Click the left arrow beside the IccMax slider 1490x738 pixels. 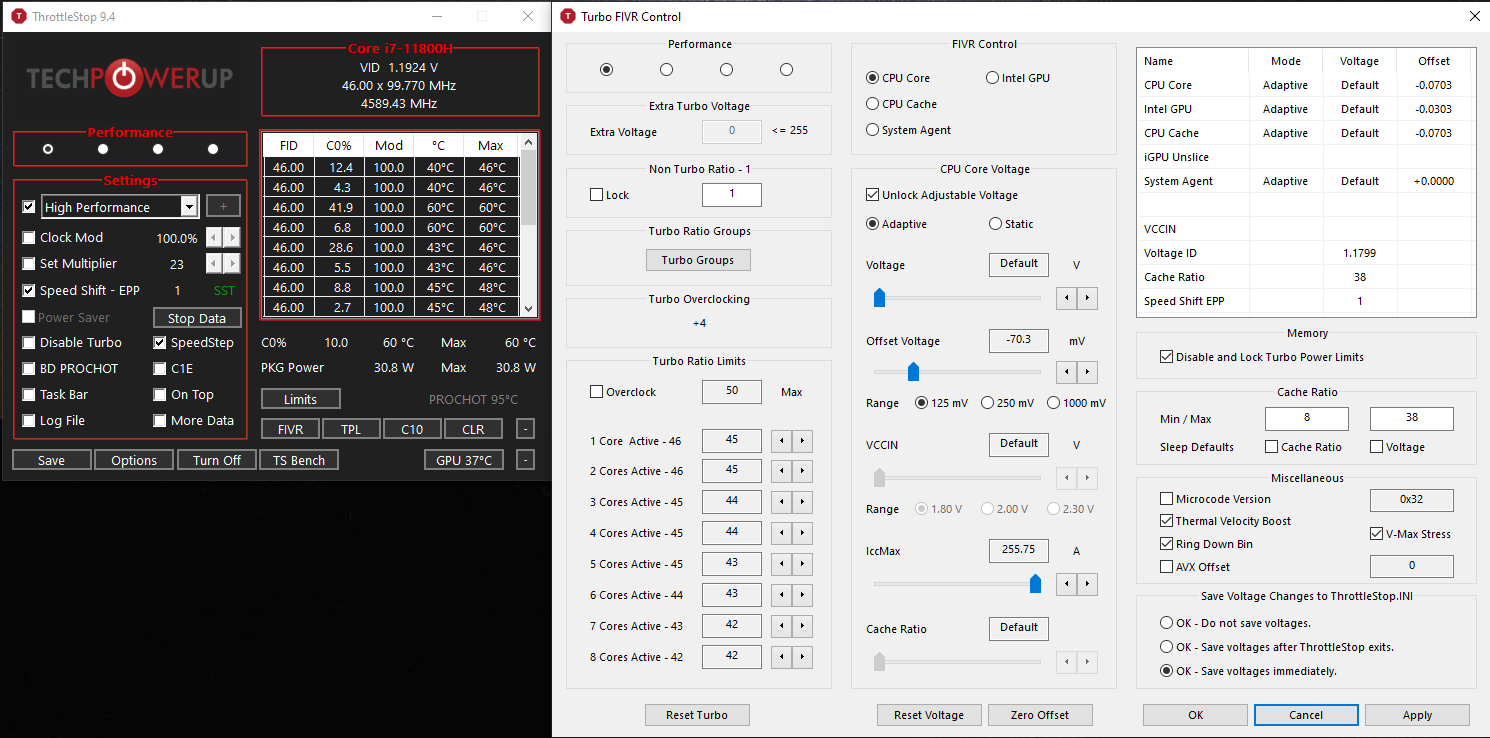1068,584
